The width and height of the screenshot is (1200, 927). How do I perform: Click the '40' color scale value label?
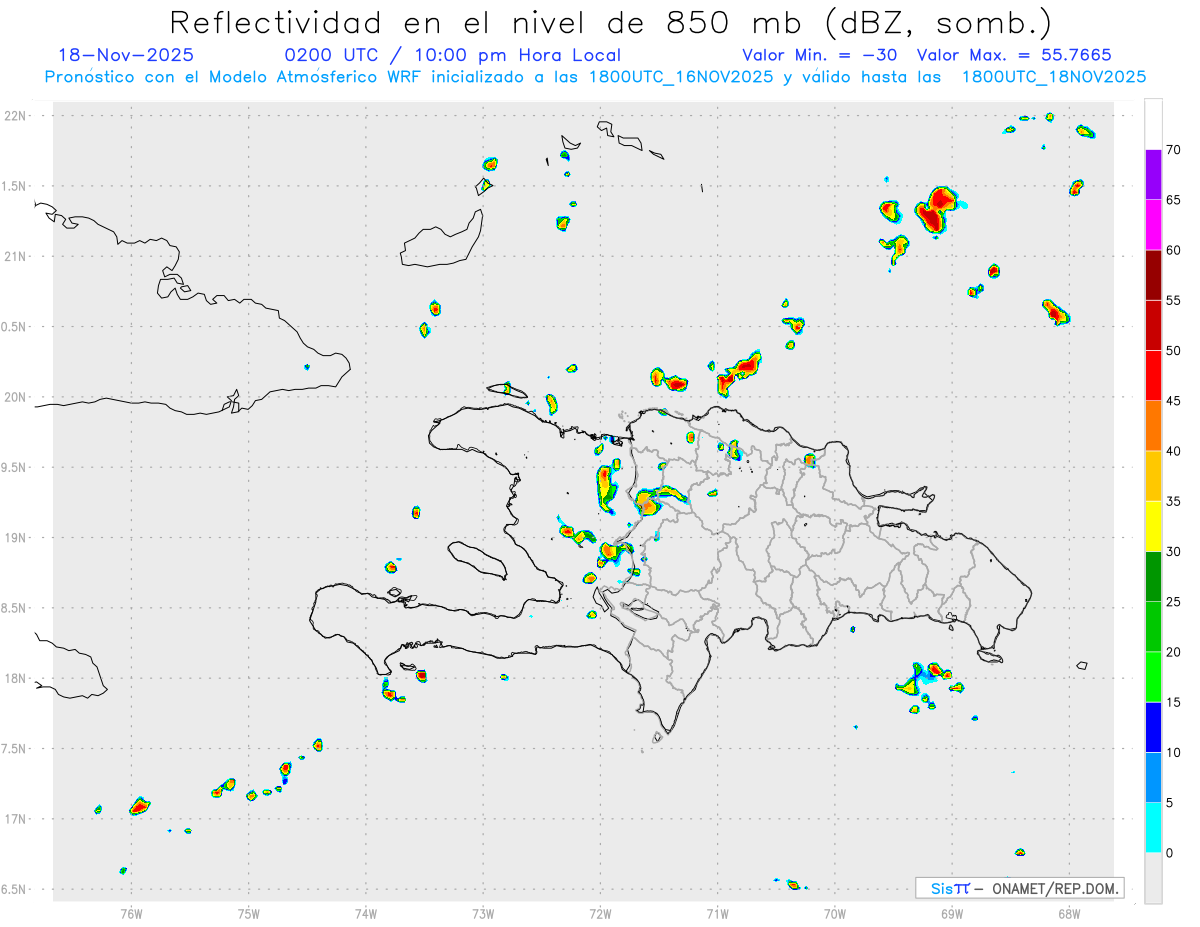(1174, 451)
